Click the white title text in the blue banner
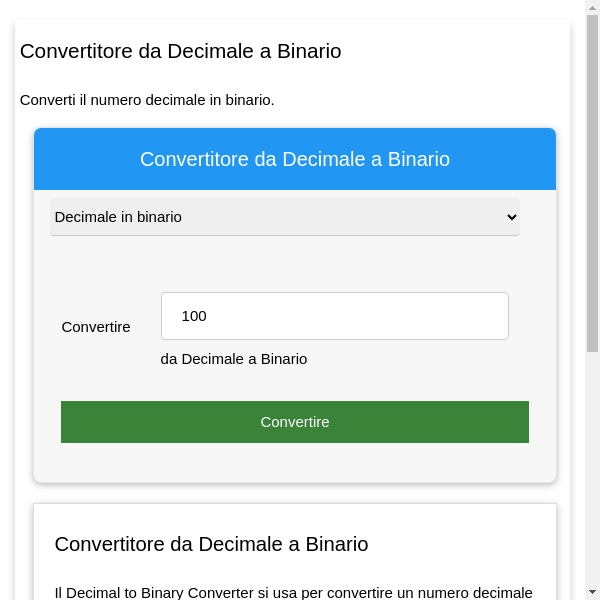The width and height of the screenshot is (600, 600). [x=294, y=159]
